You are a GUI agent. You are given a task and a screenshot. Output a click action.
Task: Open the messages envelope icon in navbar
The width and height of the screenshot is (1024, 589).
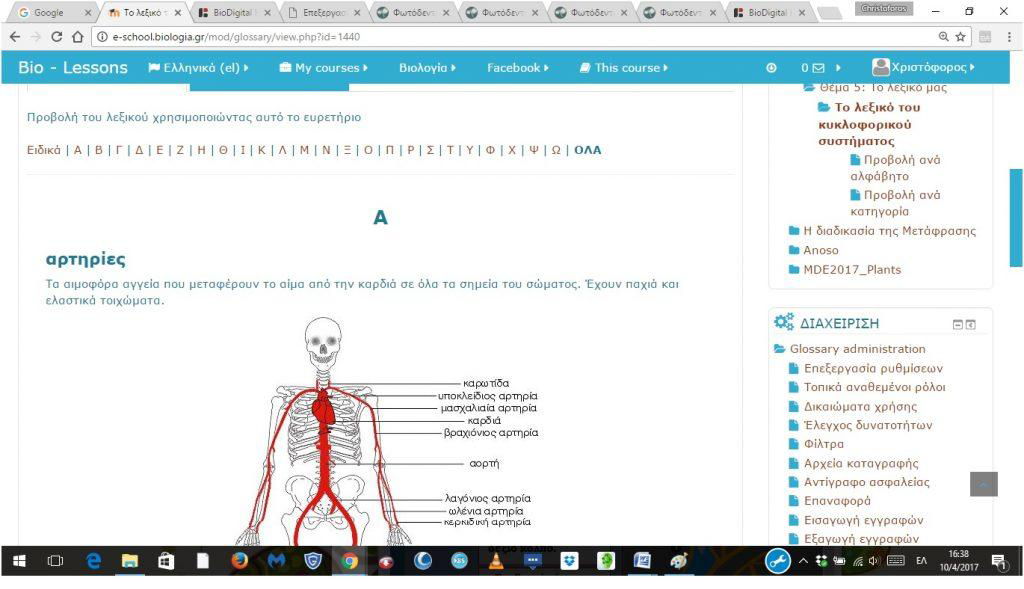point(819,68)
